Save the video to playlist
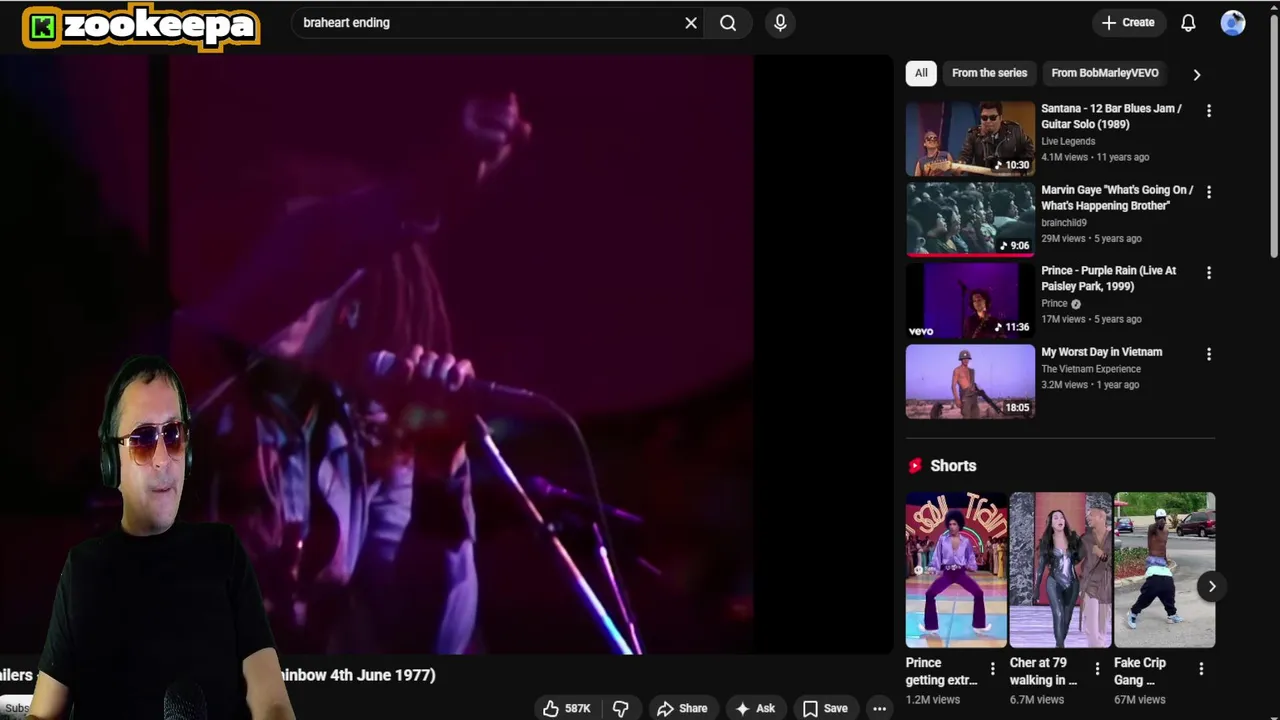Viewport: 1280px width, 720px height. pos(825,708)
